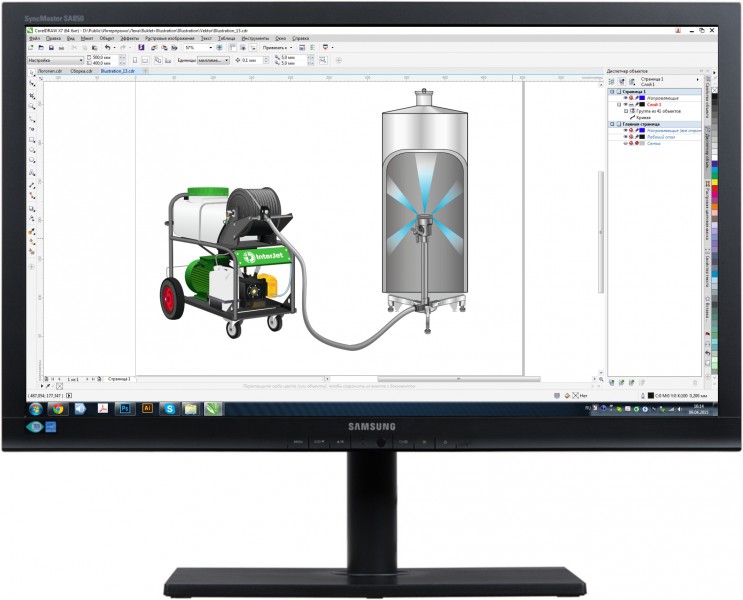Click the Страница 1 page tab
This screenshot has width=743, height=600.
[x=119, y=379]
